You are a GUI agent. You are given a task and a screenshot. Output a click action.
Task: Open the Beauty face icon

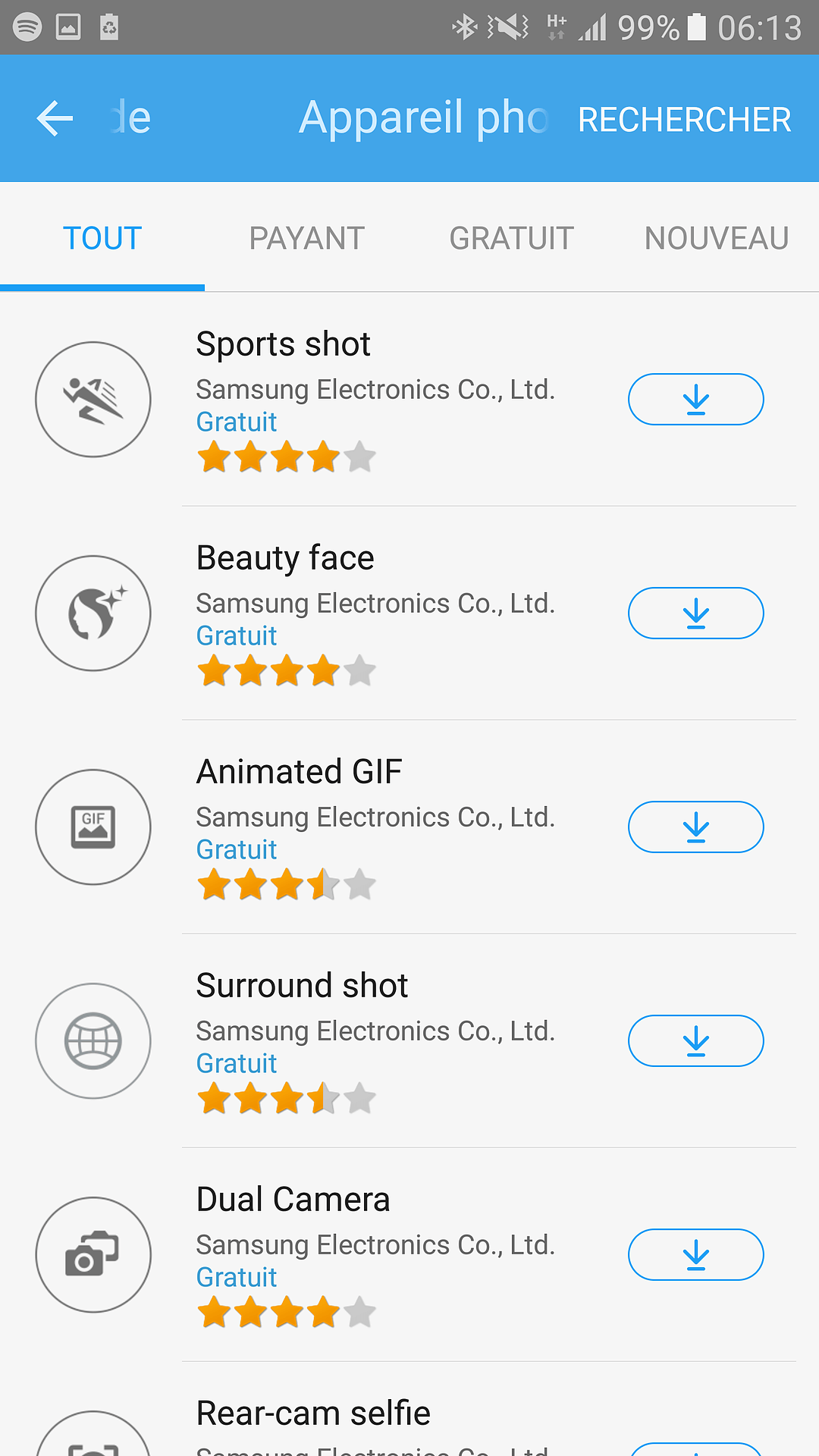(93, 613)
